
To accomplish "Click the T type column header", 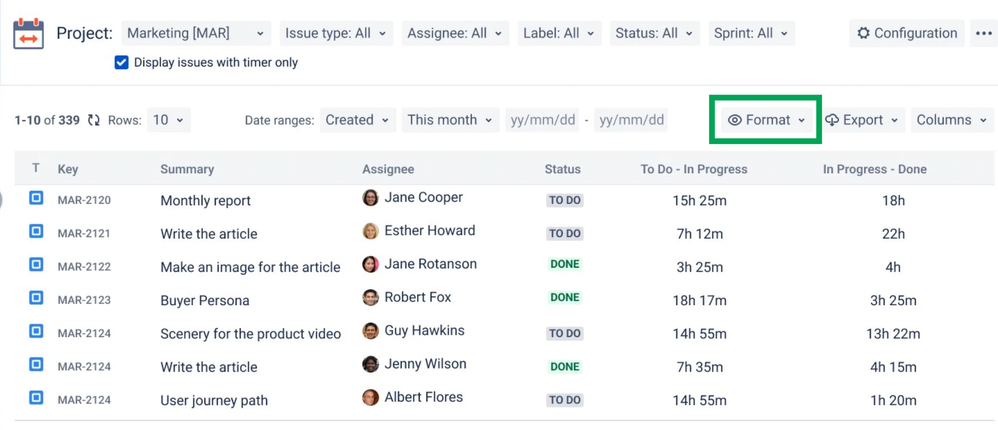I will pos(36,168).
